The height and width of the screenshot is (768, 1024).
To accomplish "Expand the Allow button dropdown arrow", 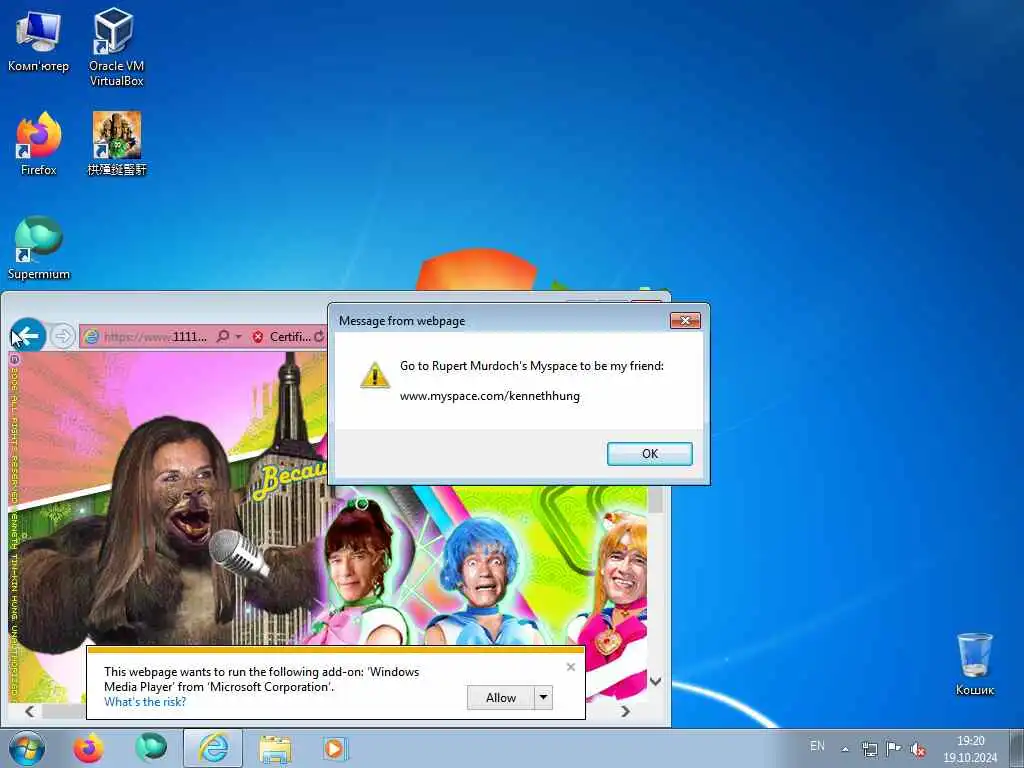I will click(543, 697).
